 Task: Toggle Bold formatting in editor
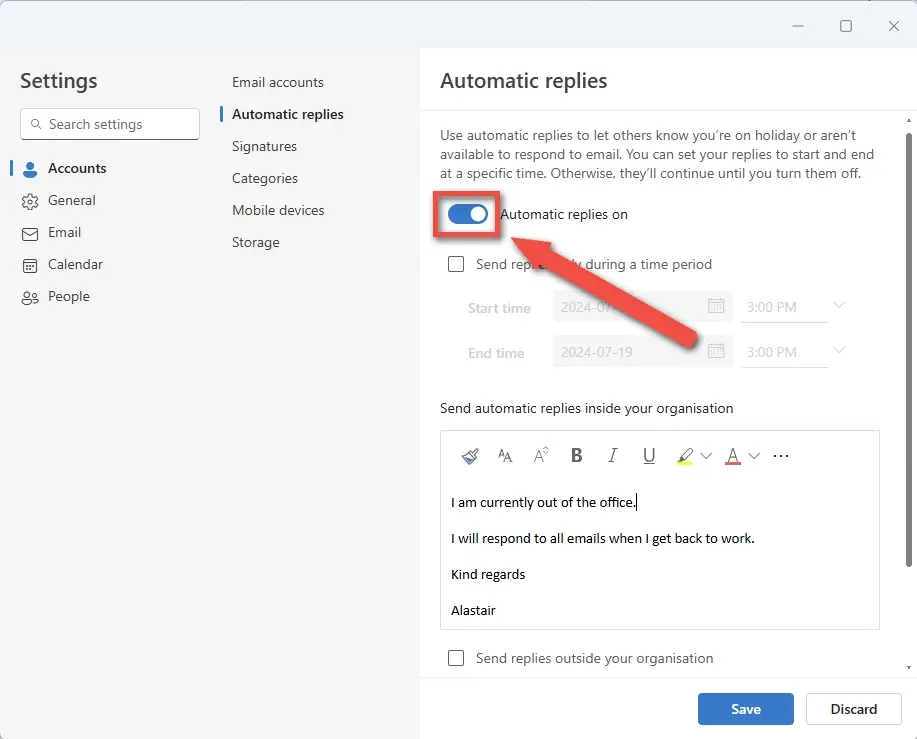577,456
